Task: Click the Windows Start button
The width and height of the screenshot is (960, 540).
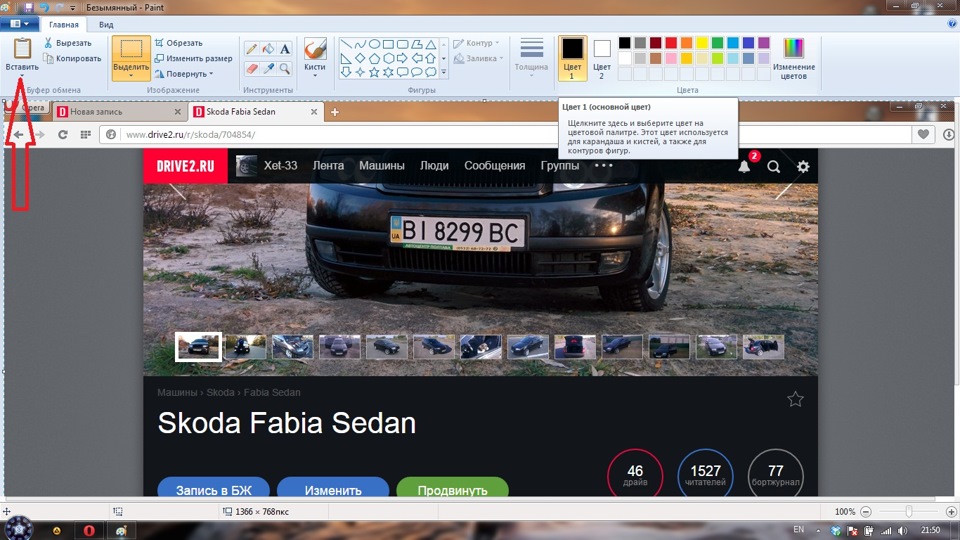Action: [18, 528]
